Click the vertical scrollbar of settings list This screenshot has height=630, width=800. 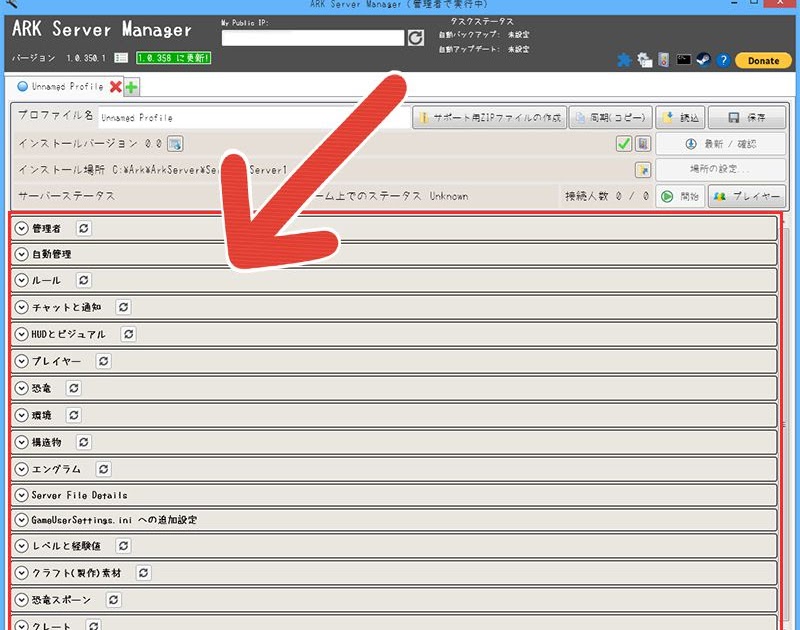coord(784,423)
